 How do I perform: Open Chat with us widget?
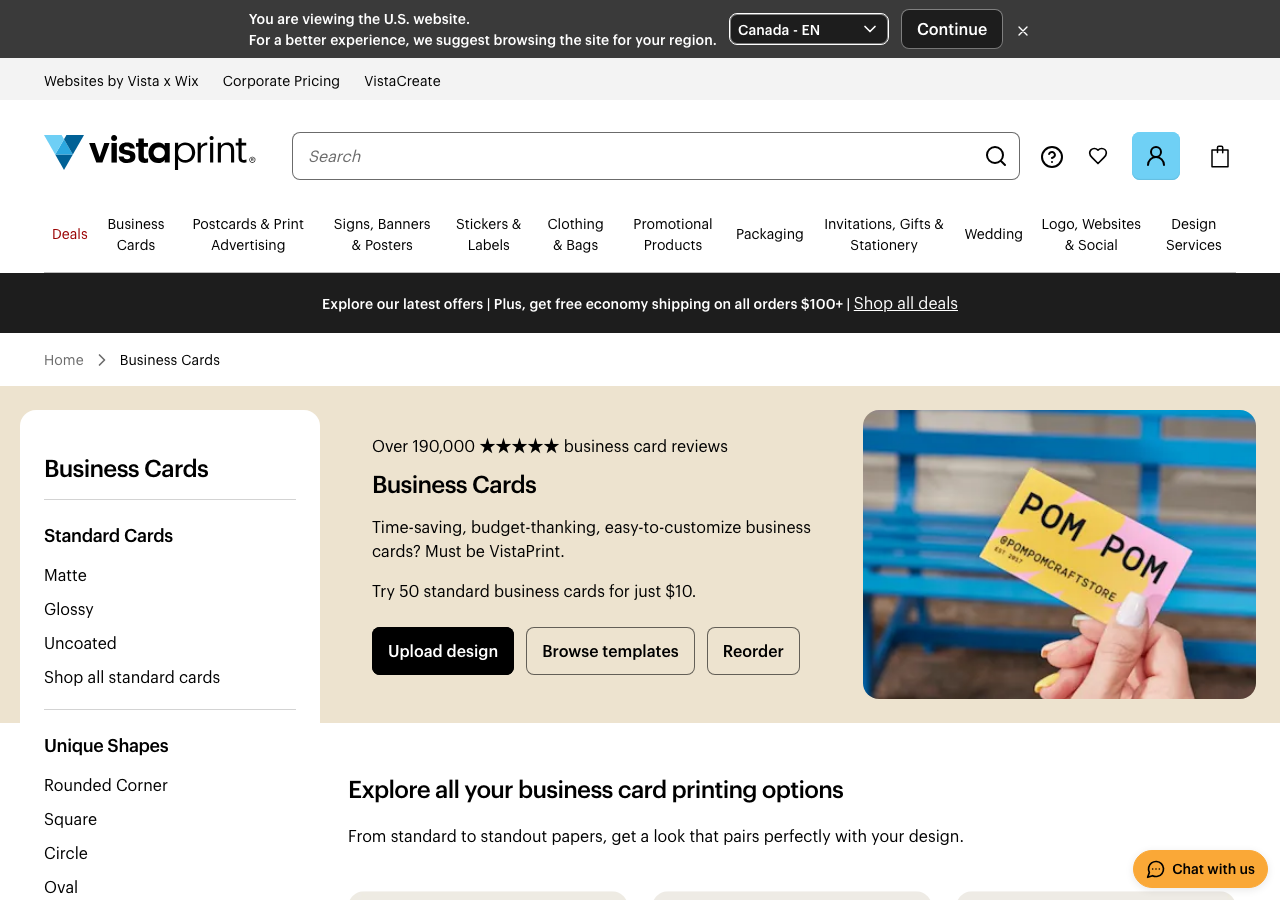point(1200,869)
